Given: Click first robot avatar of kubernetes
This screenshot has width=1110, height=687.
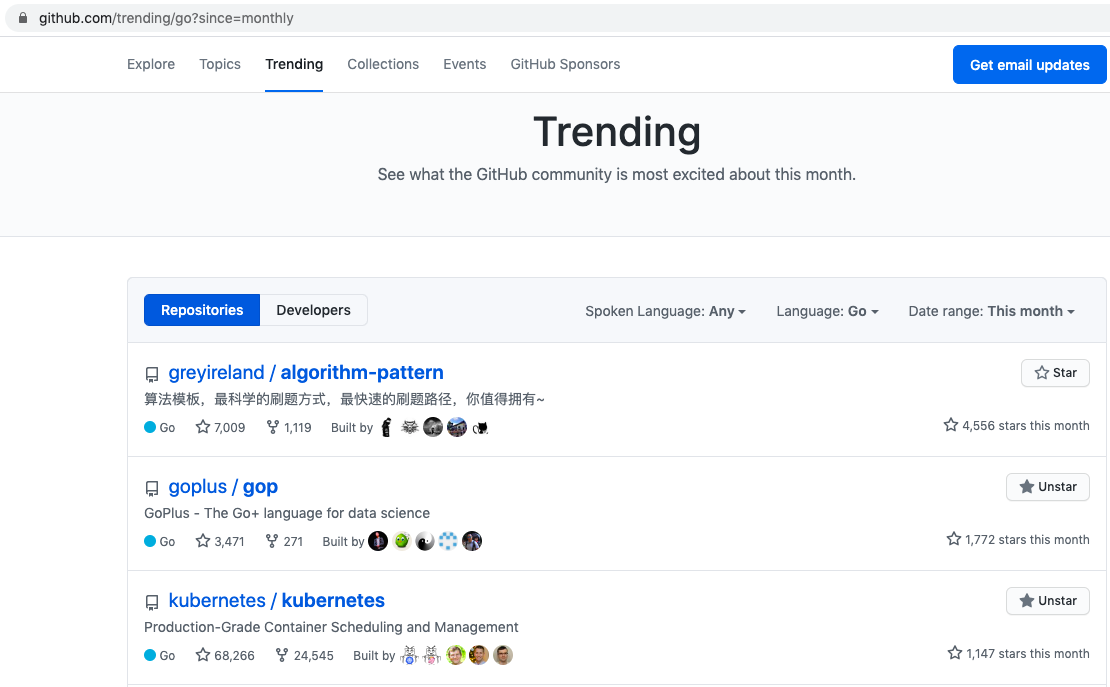Looking at the screenshot, I should (x=408, y=655).
